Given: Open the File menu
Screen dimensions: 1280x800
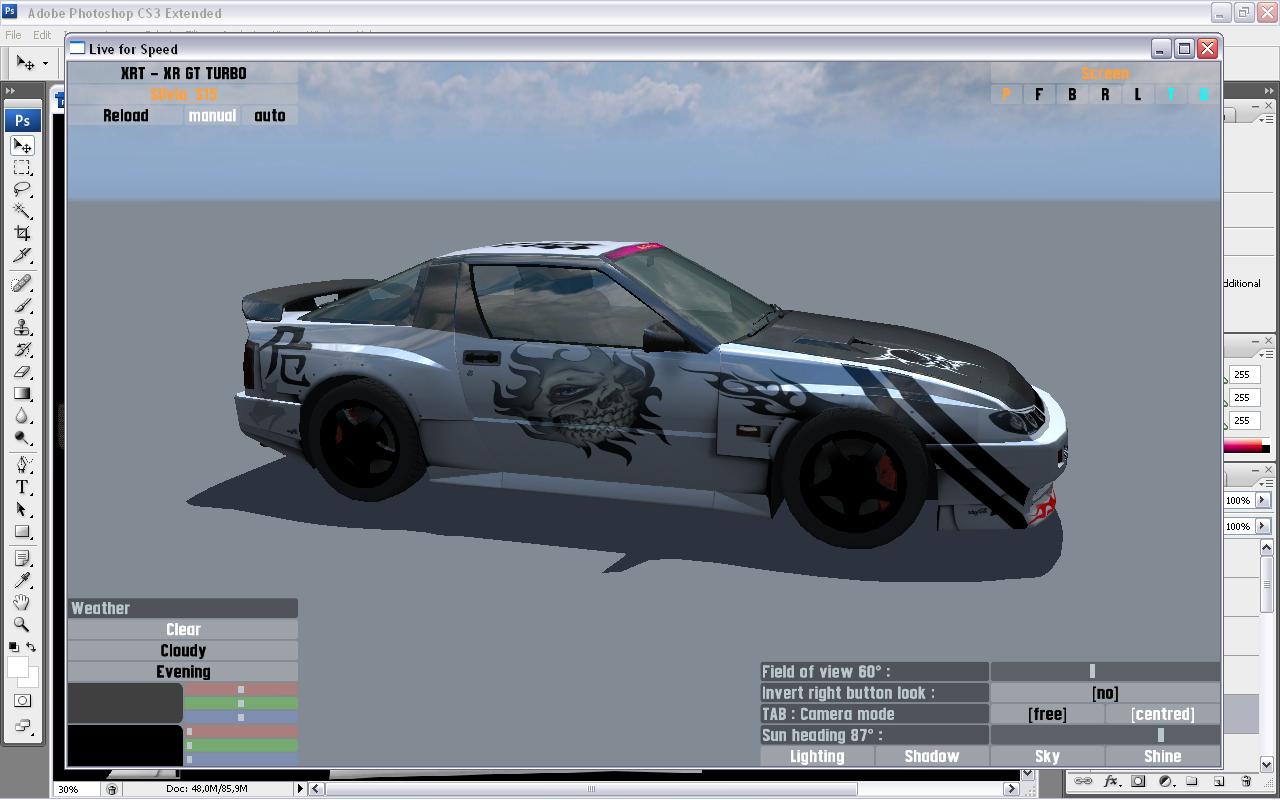Looking at the screenshot, I should click(x=13, y=35).
